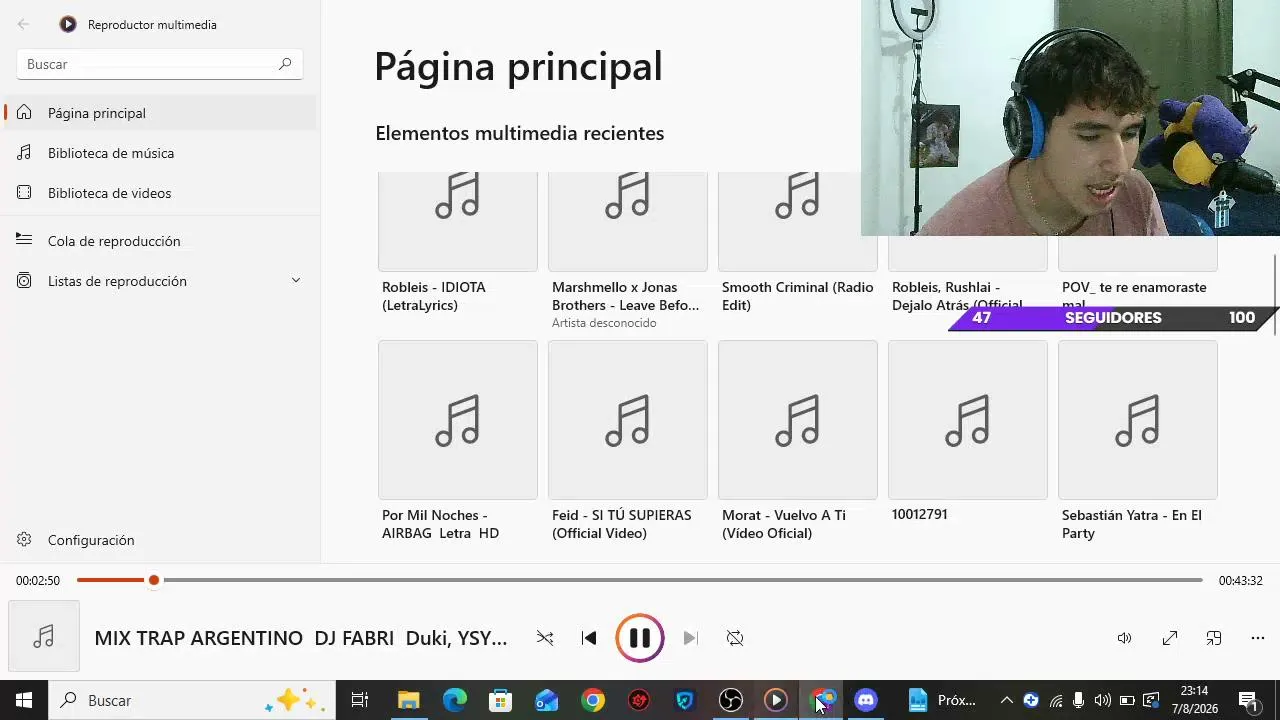Click the Por Mil Noches - AIRBAG title
This screenshot has width=1280, height=720.
click(440, 524)
